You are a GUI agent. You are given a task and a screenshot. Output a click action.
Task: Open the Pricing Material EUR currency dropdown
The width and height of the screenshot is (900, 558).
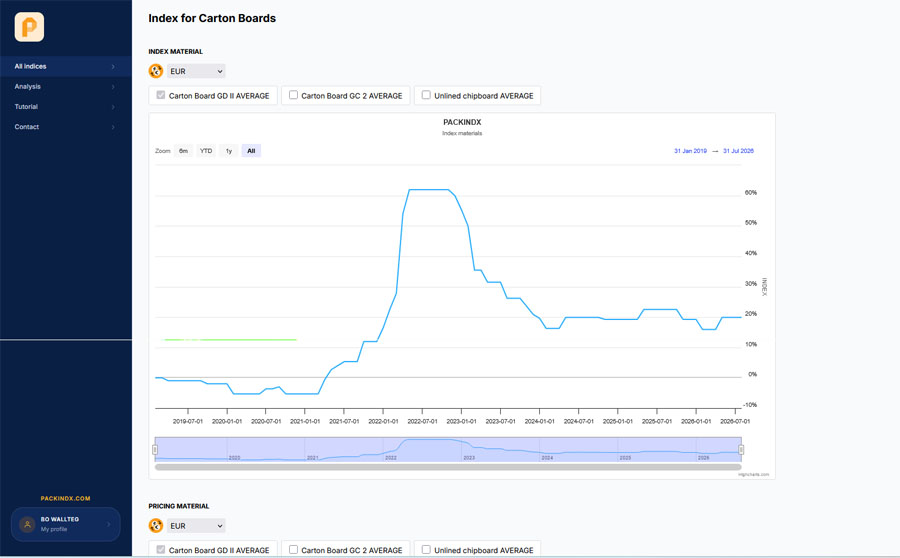[x=196, y=525]
